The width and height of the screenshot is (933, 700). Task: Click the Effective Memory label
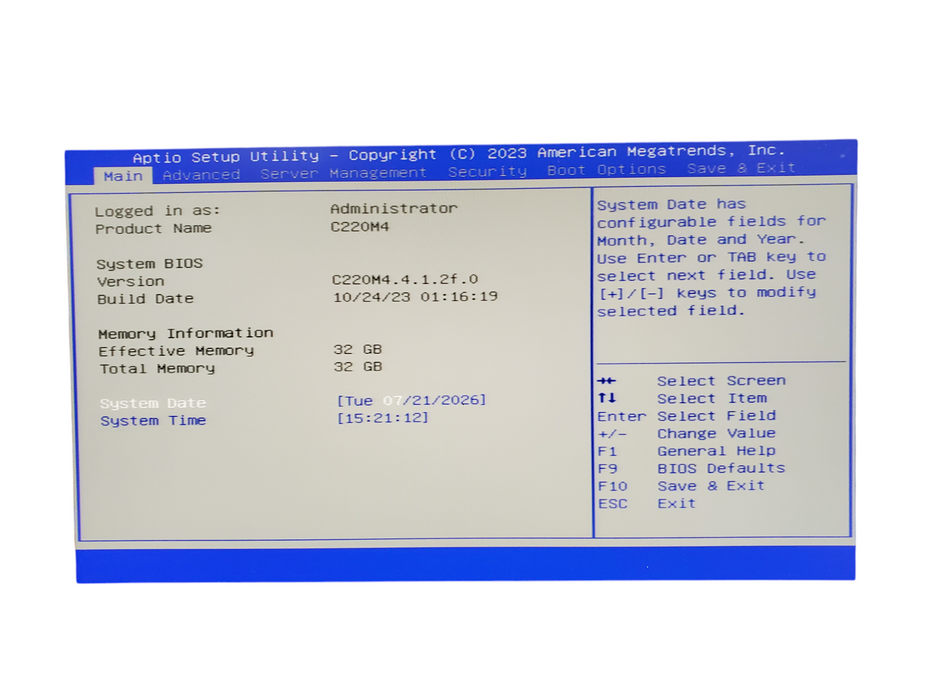click(x=177, y=351)
